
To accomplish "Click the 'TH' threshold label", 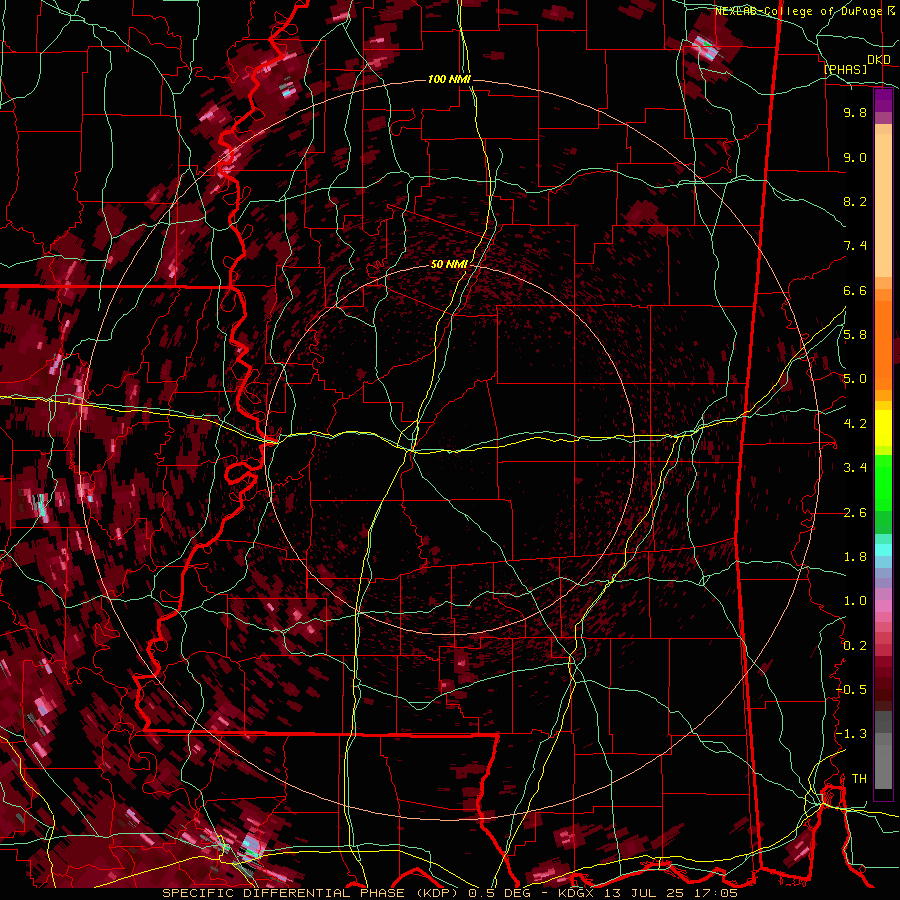I will [x=859, y=779].
